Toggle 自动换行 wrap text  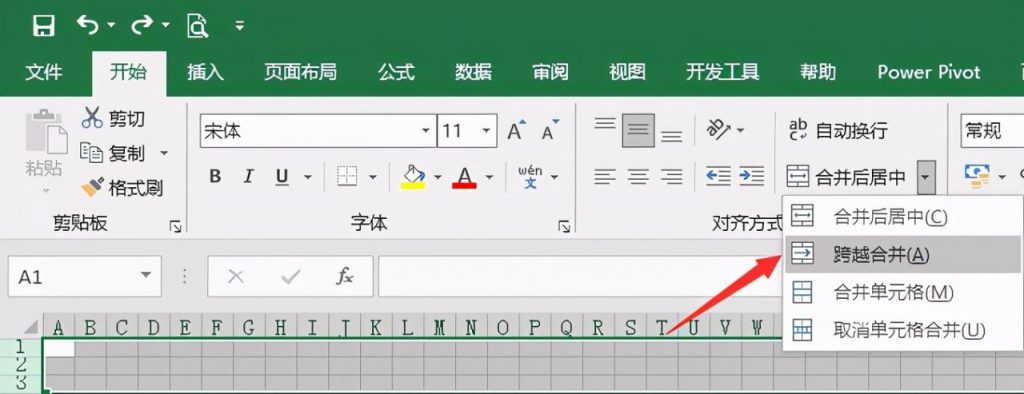point(839,130)
